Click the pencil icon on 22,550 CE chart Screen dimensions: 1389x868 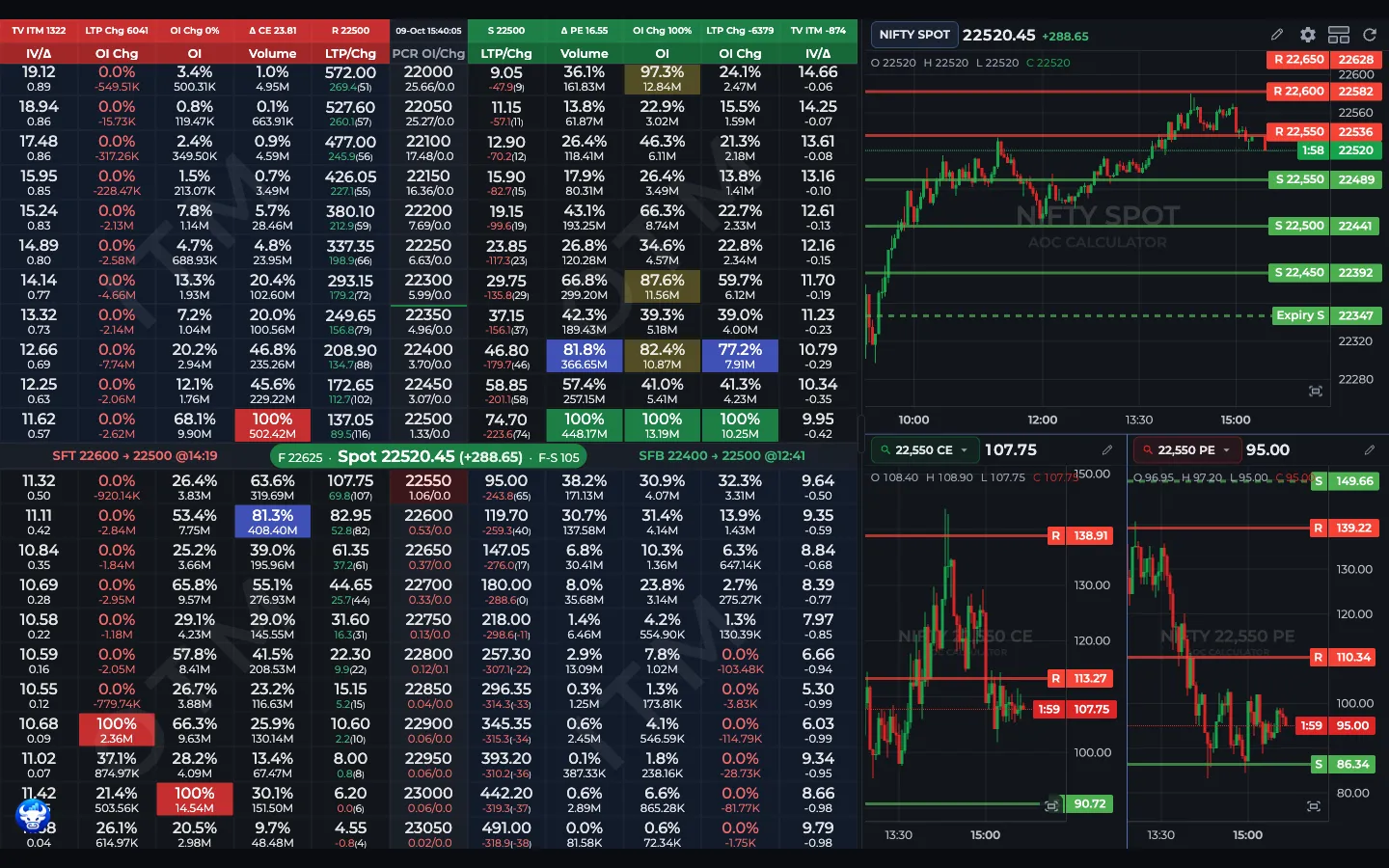pos(1107,450)
